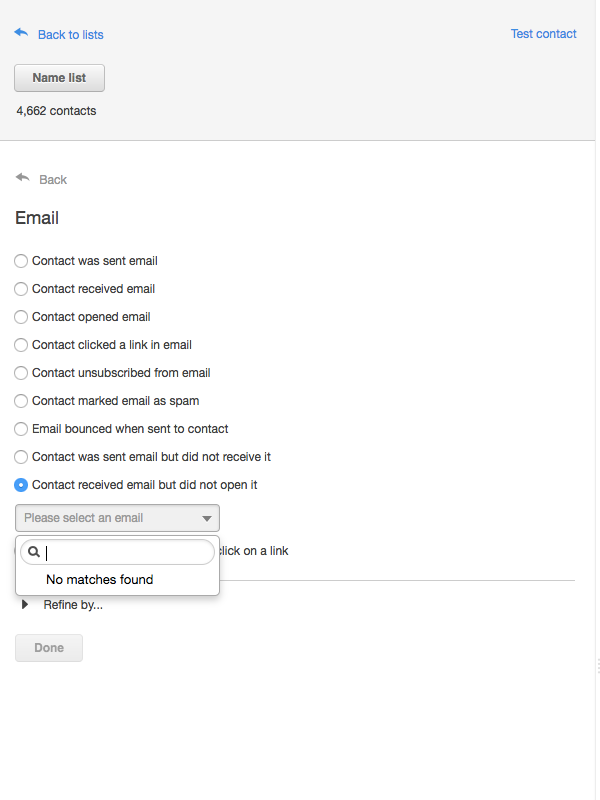The width and height of the screenshot is (600, 800).
Task: Click the Please select an email combo box
Action: tap(117, 518)
